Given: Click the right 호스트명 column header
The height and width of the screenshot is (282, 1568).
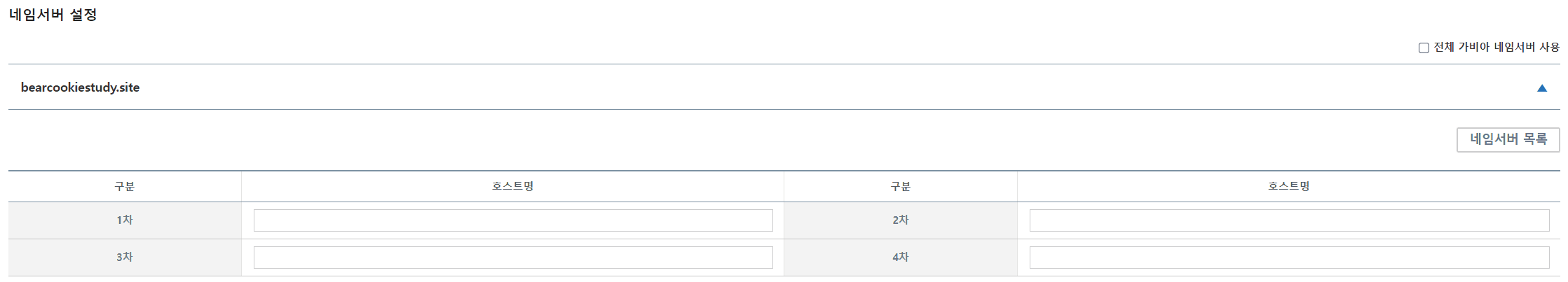Looking at the screenshot, I should coord(1289,186).
